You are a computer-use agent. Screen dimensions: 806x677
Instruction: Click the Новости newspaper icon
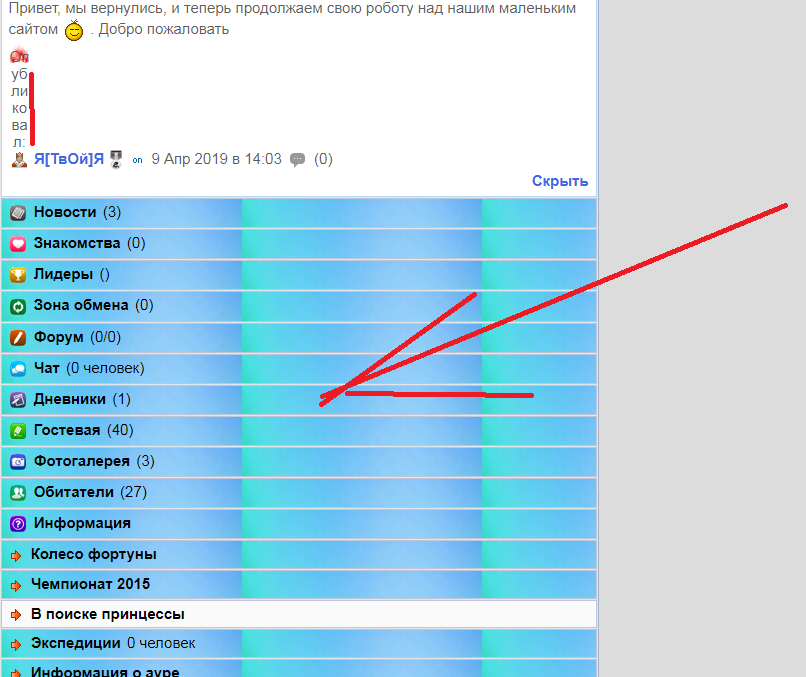point(18,212)
